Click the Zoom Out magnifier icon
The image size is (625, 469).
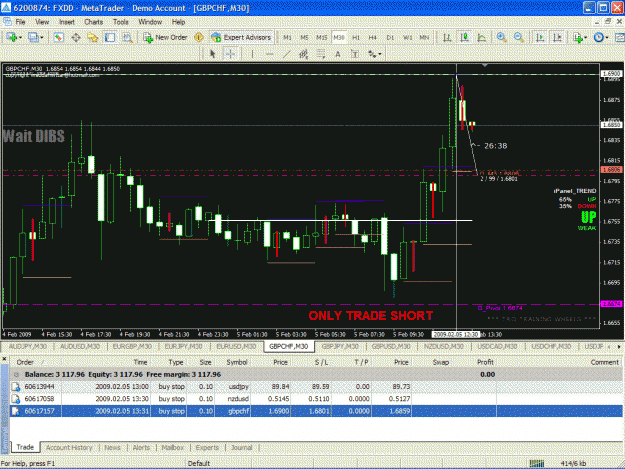coord(519,37)
